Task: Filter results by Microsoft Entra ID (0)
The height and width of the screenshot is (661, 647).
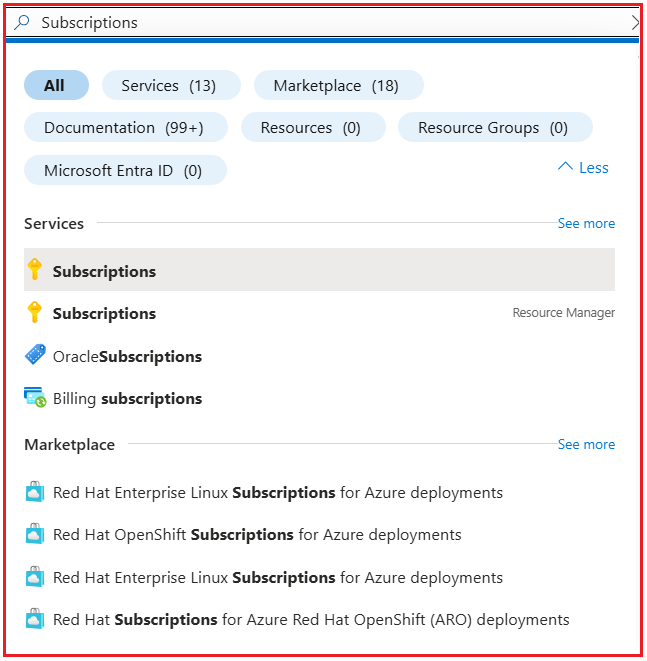Action: 125,170
